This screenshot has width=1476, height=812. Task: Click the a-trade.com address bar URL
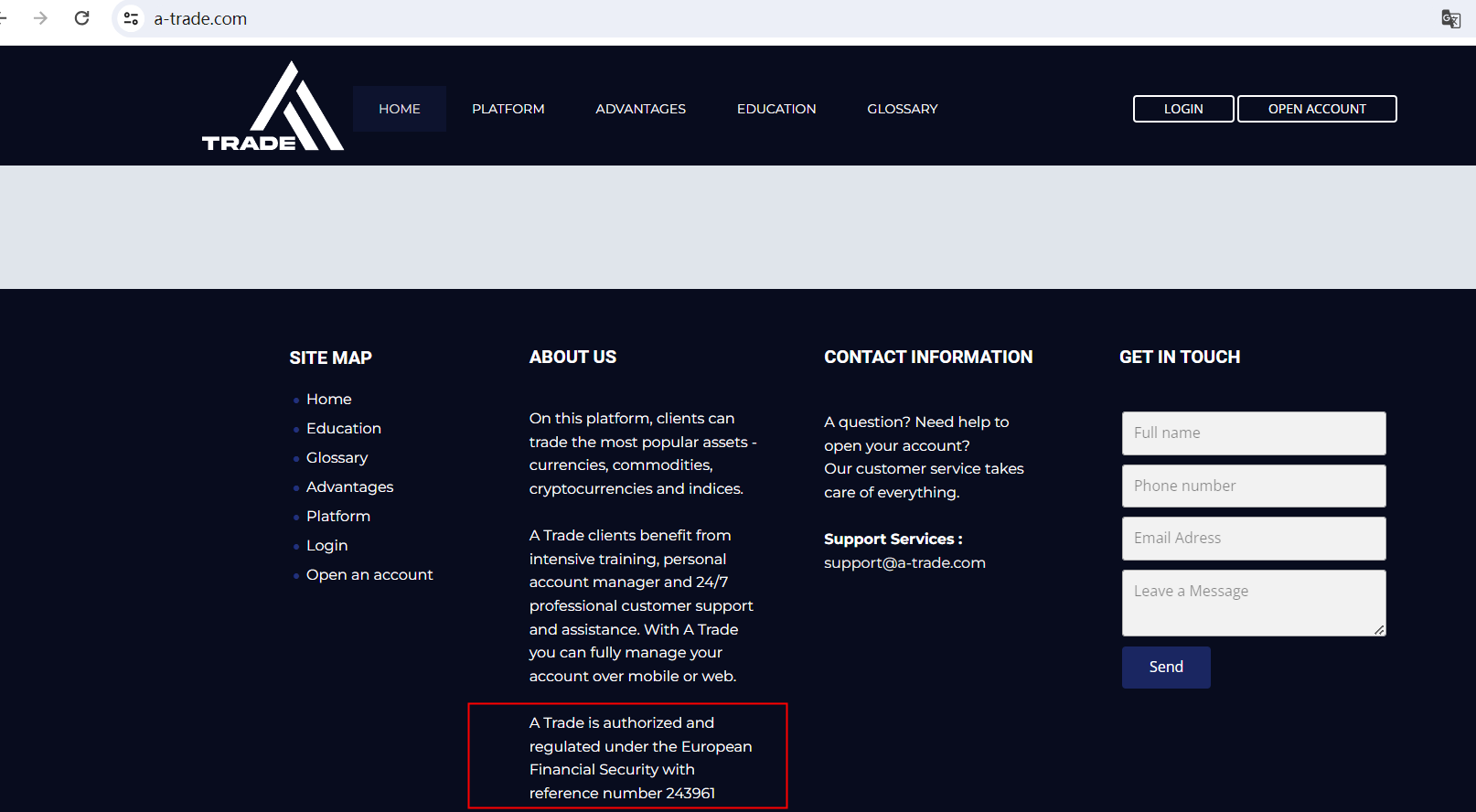tap(200, 19)
